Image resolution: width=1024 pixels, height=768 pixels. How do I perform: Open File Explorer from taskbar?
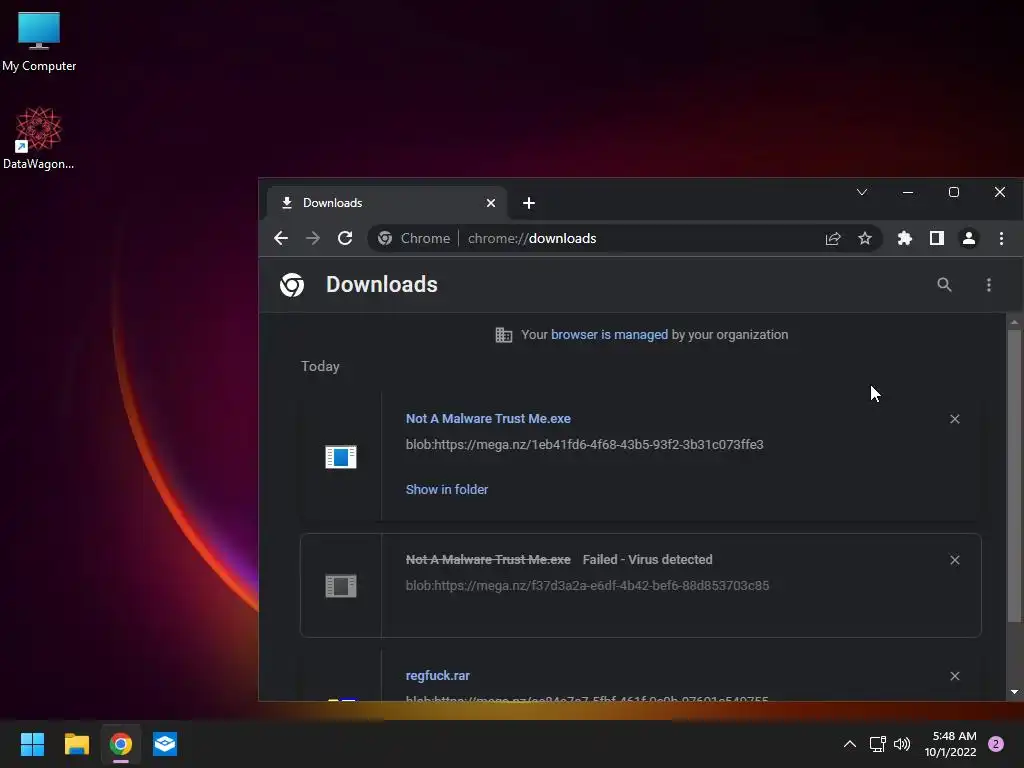[x=76, y=744]
